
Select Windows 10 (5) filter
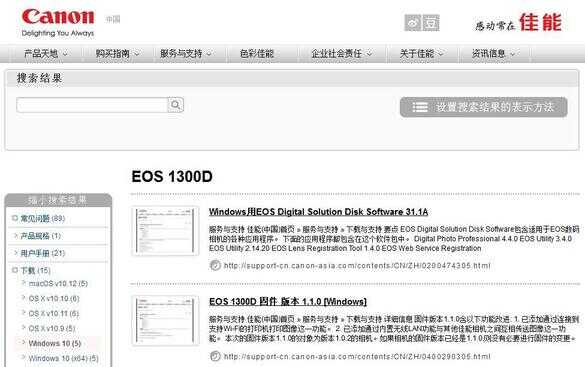point(54,343)
